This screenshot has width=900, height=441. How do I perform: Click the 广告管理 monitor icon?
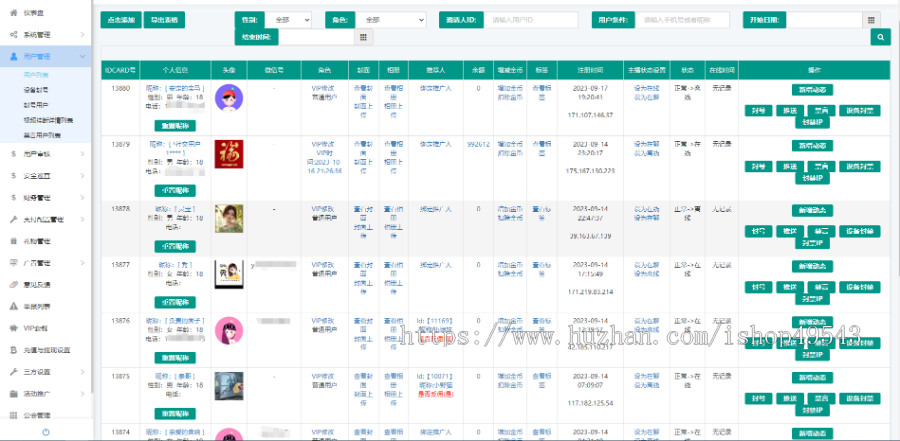(x=13, y=263)
